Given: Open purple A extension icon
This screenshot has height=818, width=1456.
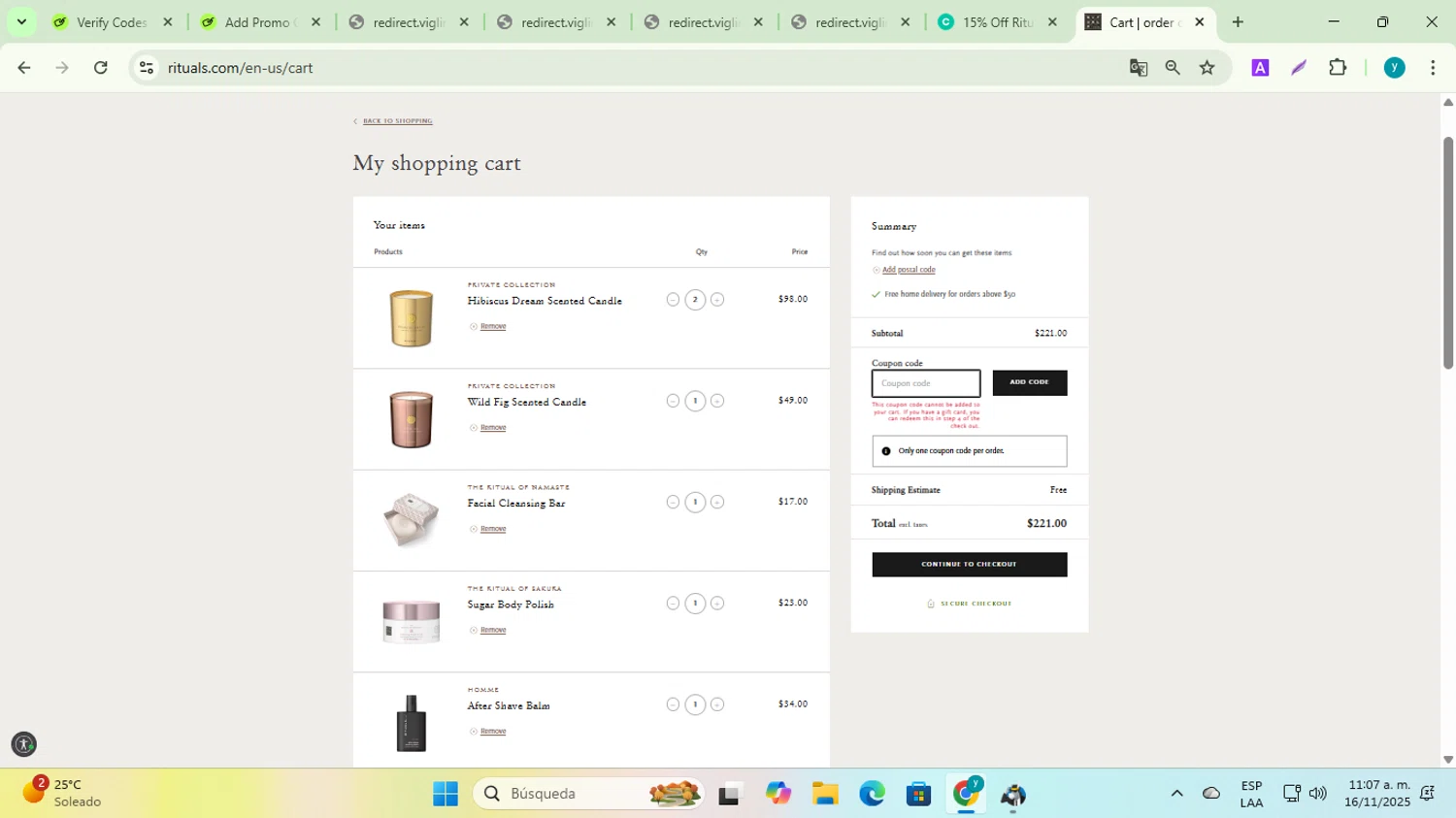Looking at the screenshot, I should [x=1260, y=67].
